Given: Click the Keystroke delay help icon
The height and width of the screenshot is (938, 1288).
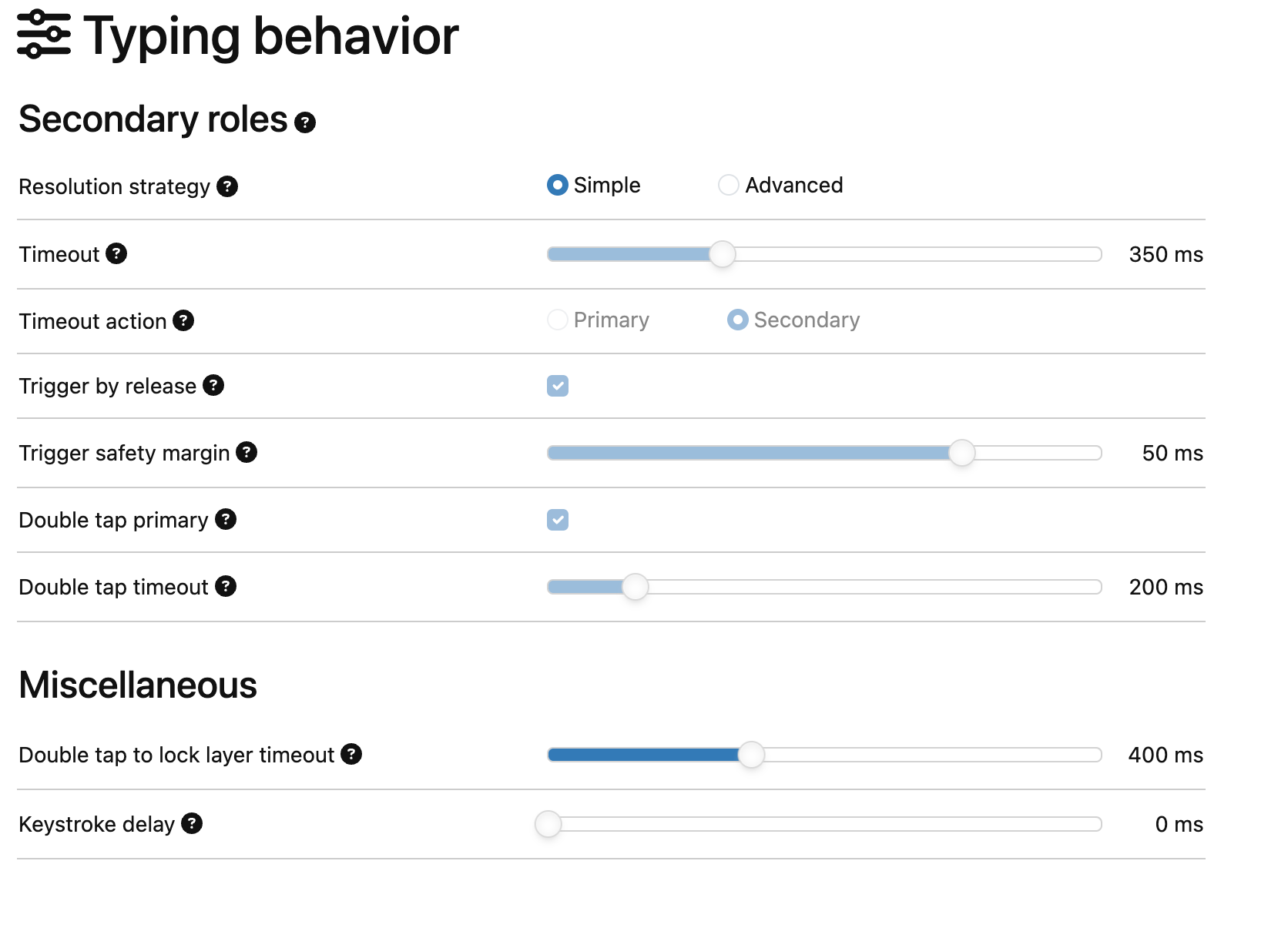Looking at the screenshot, I should coord(192,823).
